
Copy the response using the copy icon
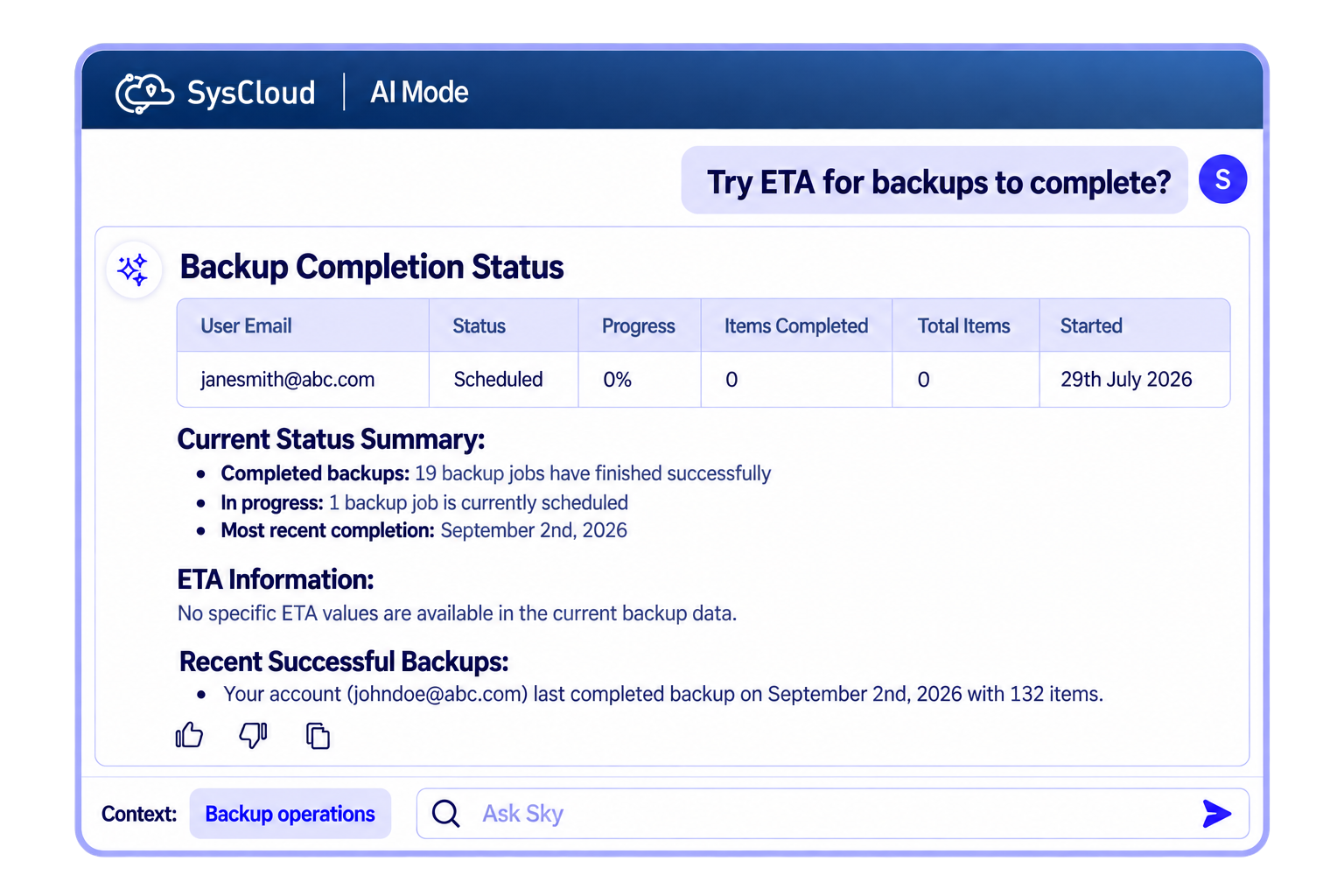pos(318,736)
